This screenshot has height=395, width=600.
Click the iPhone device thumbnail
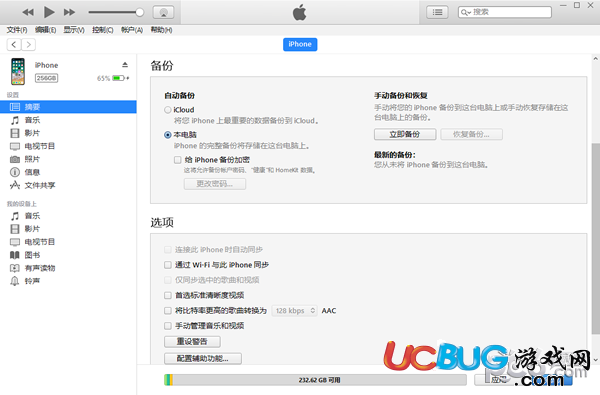pos(18,71)
